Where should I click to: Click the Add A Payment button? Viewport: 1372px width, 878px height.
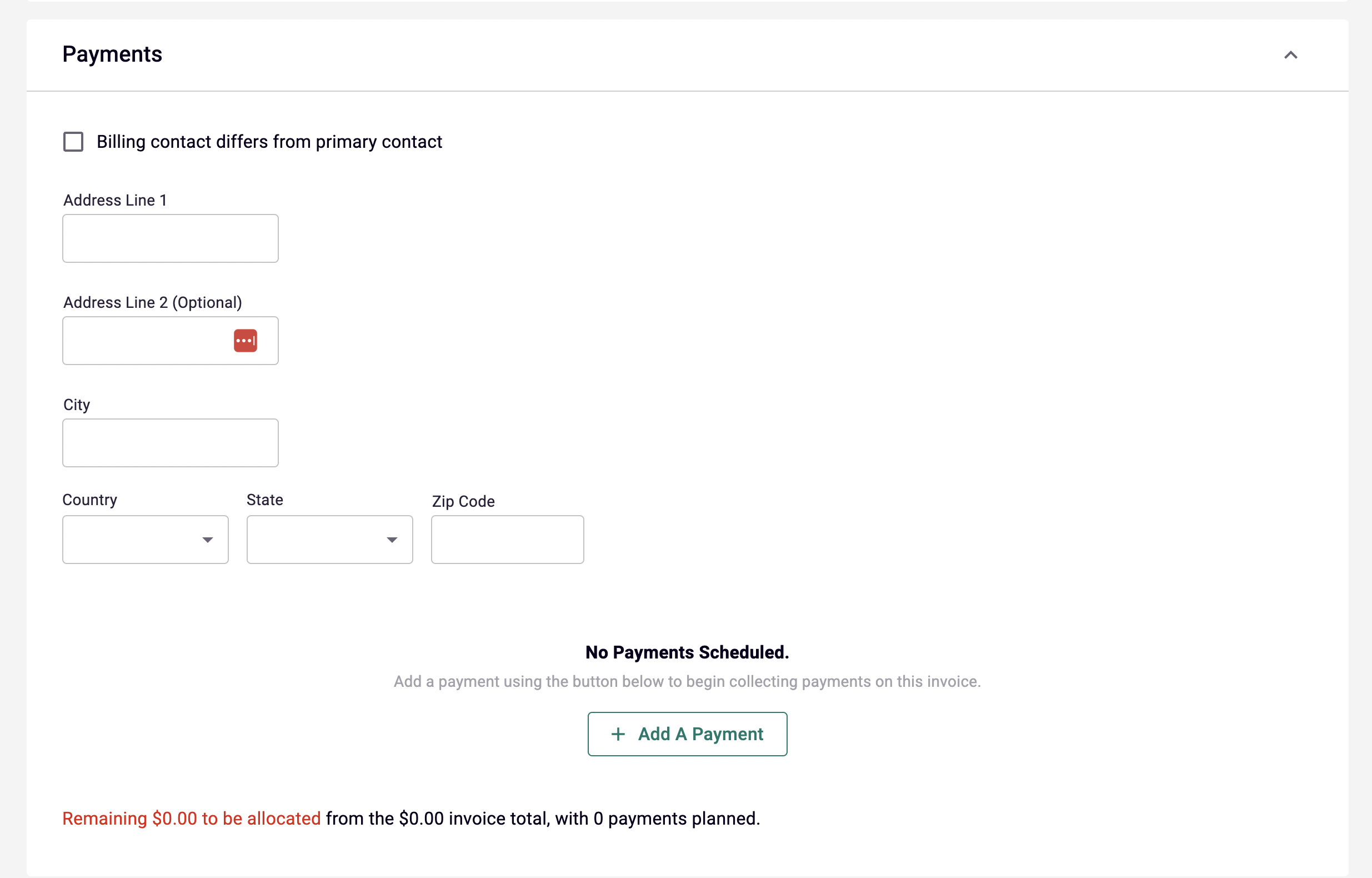(687, 734)
